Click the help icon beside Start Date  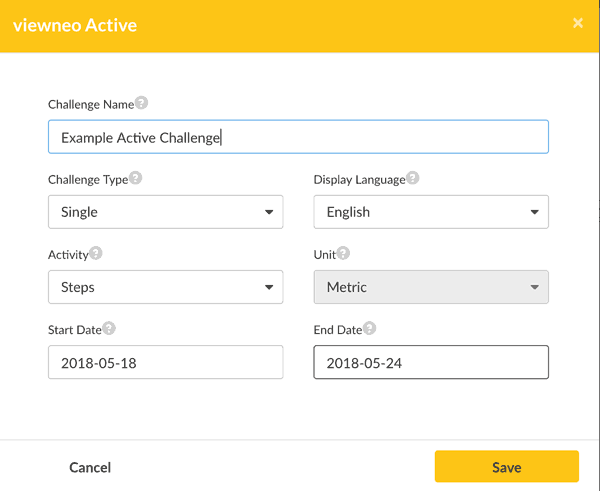pyautogui.click(x=109, y=328)
